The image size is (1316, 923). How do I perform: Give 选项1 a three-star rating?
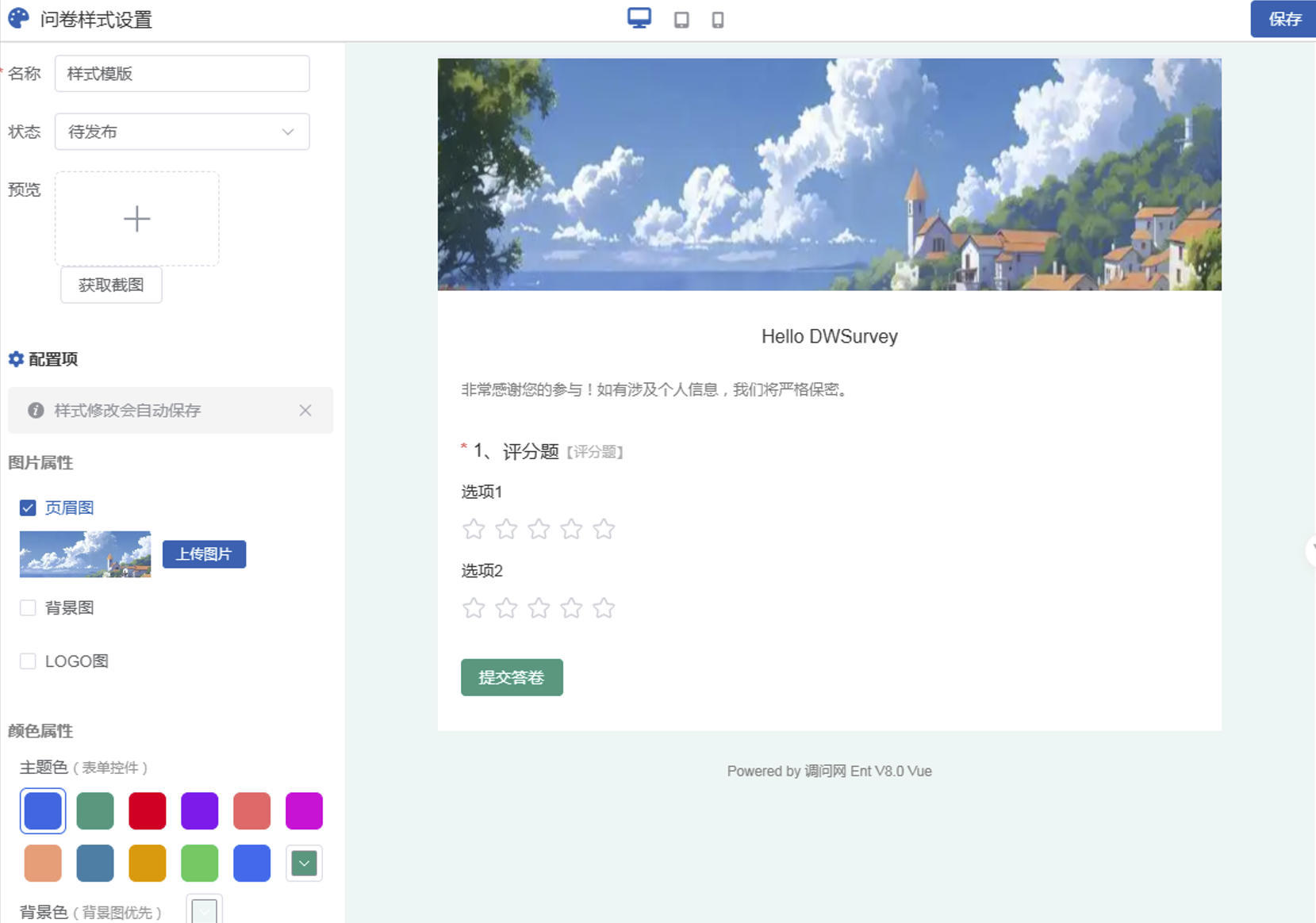point(539,529)
